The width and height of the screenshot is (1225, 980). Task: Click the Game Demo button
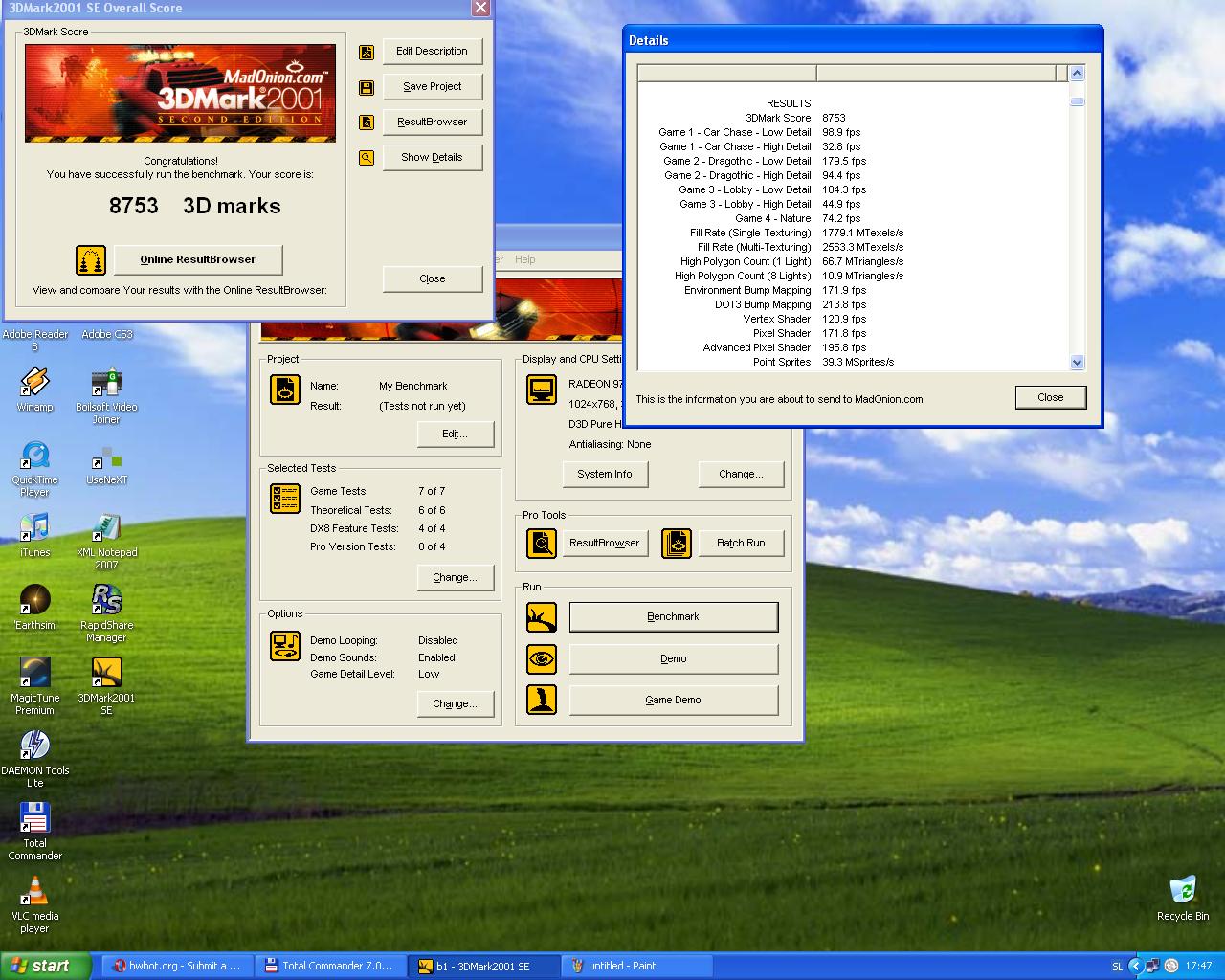(674, 701)
